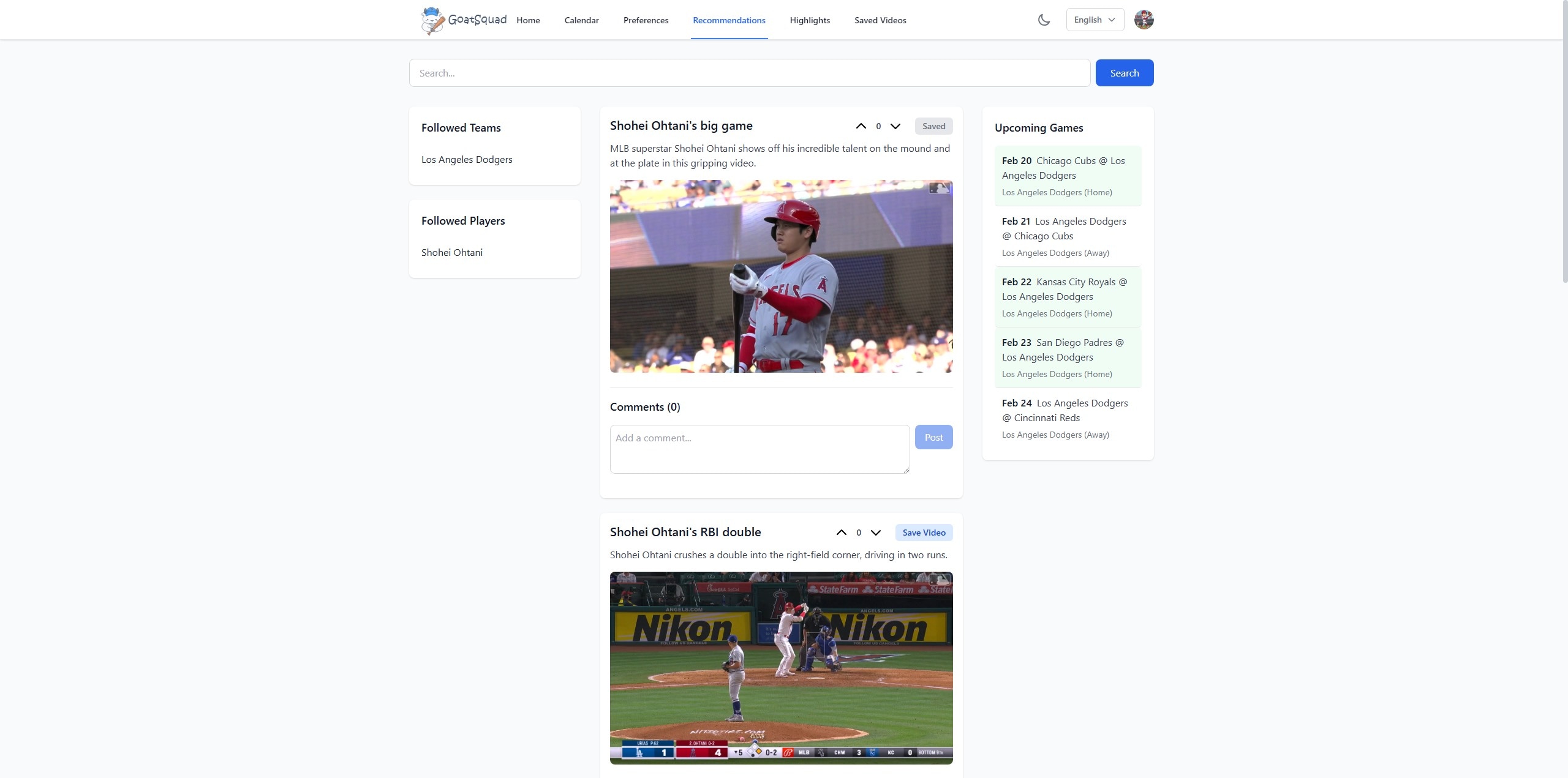The height and width of the screenshot is (778, 1568).
Task: Click upvote arrow on Shohei Ohtani's RBI double
Action: click(x=840, y=532)
